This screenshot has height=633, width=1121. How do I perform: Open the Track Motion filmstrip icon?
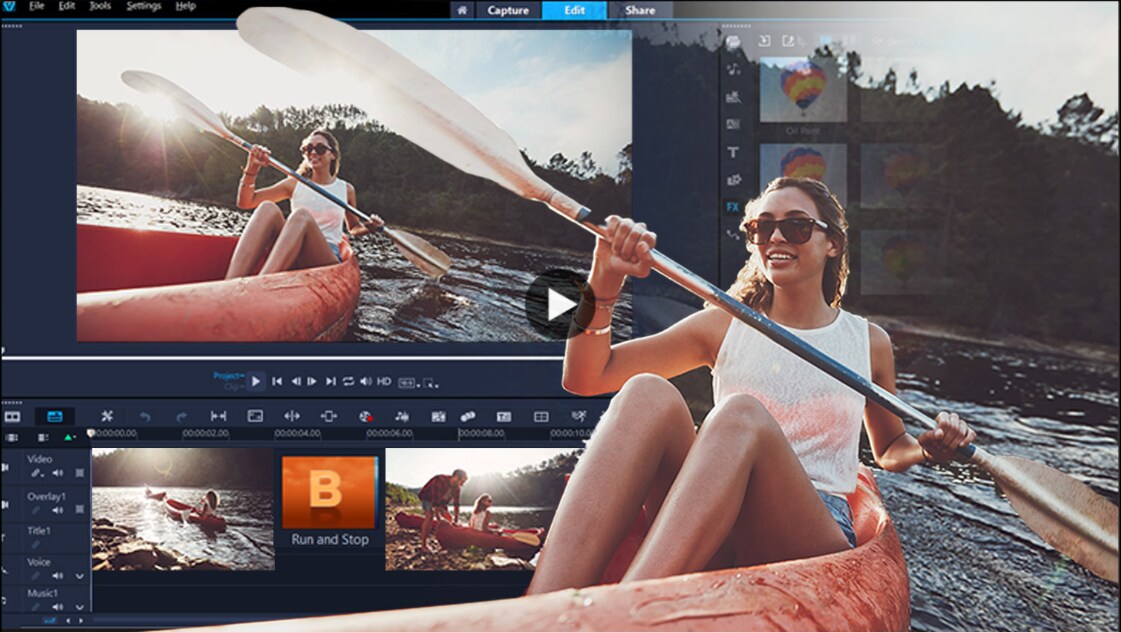point(438,416)
